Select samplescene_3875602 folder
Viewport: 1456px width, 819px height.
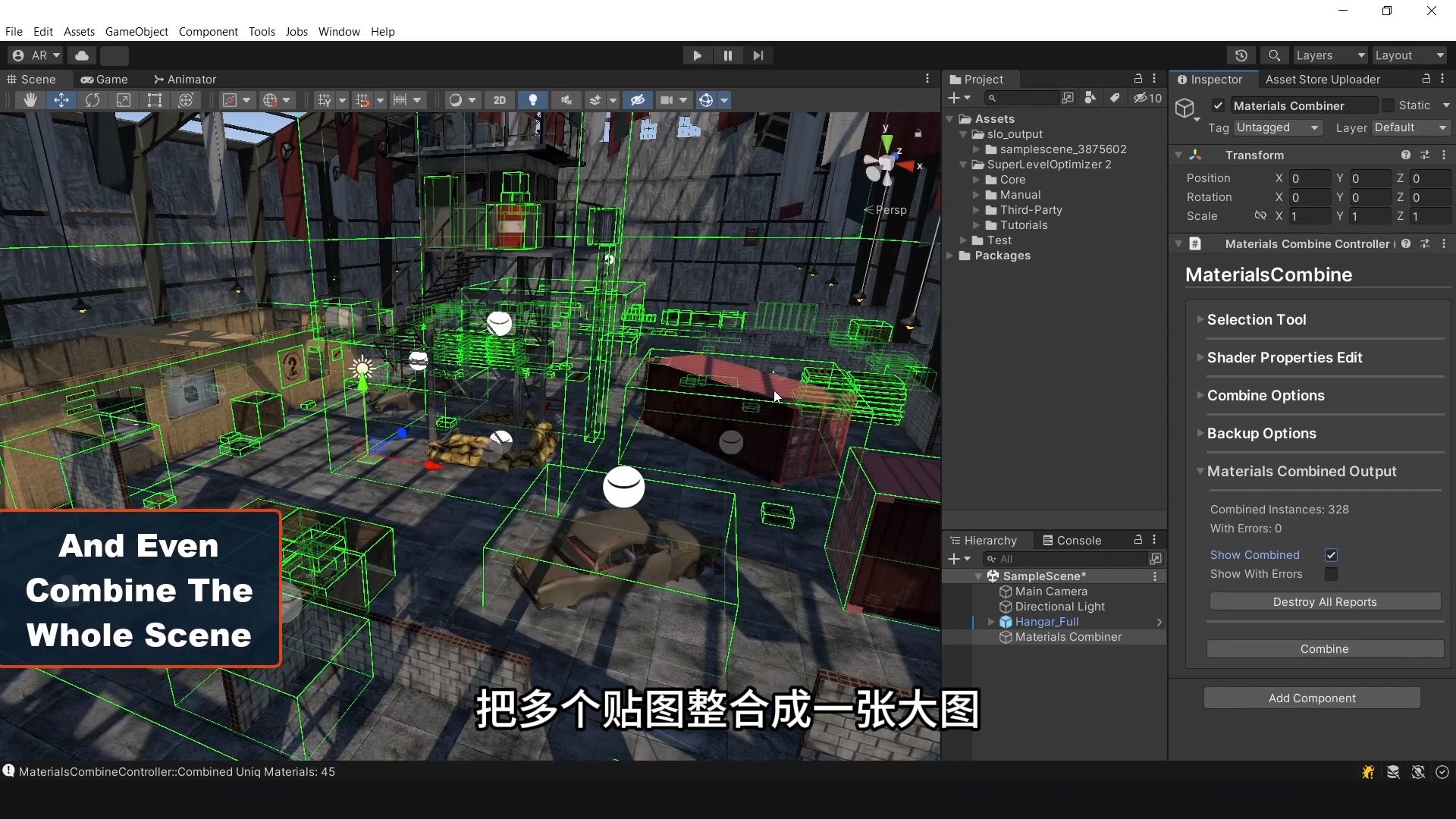point(1062,149)
